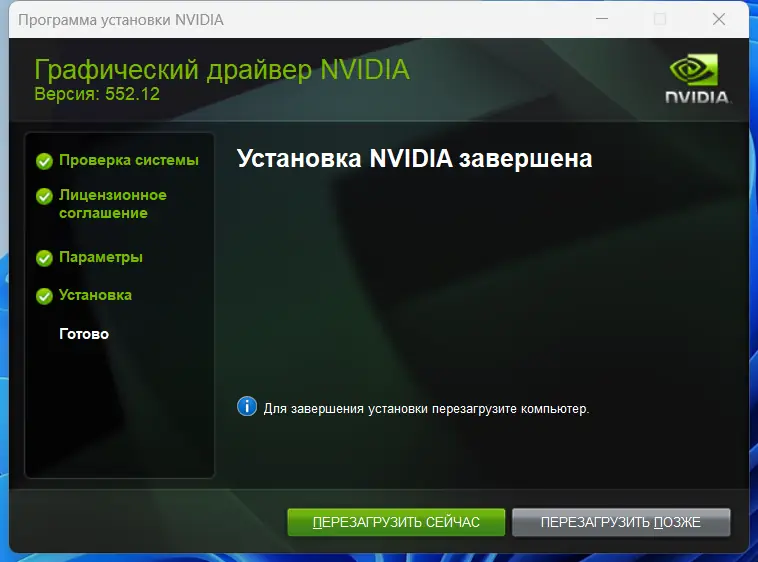The width and height of the screenshot is (758, 562).
Task: Click the ПЕРЕЗАГРУЗИТЬ СЕЙЧАС button
Action: [x=396, y=522]
